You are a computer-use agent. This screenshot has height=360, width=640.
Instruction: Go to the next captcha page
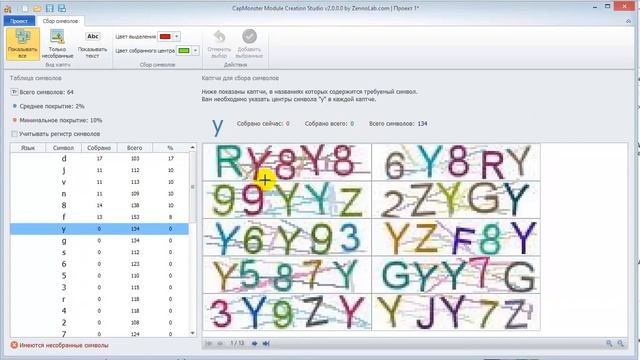[x=255, y=344]
